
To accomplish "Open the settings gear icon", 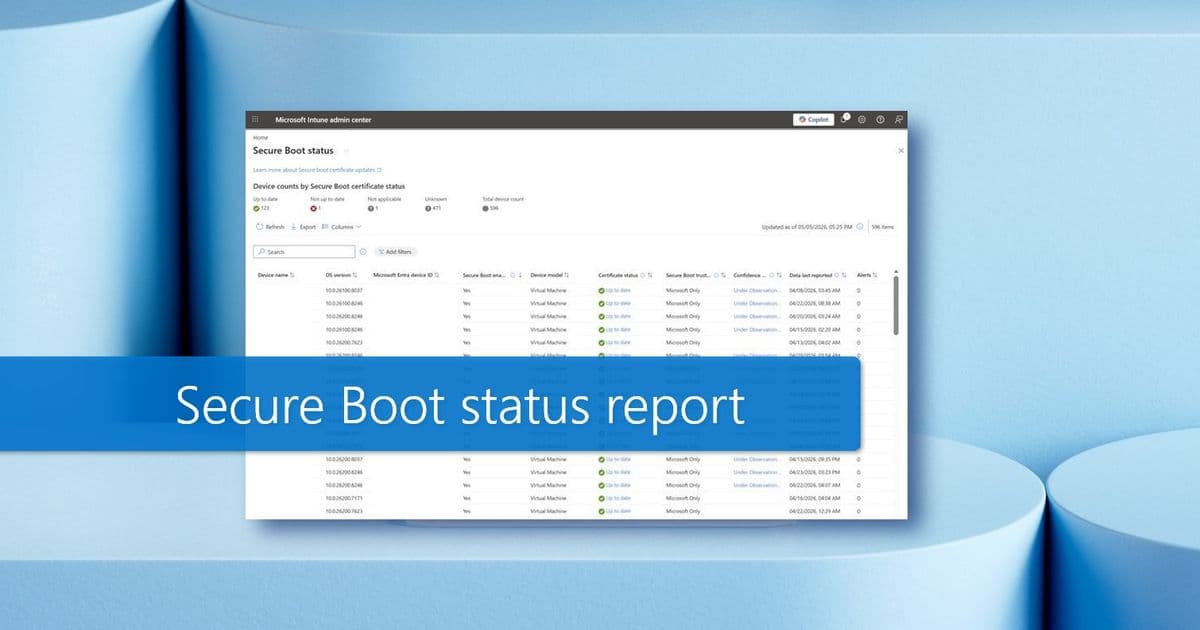I will [862, 119].
